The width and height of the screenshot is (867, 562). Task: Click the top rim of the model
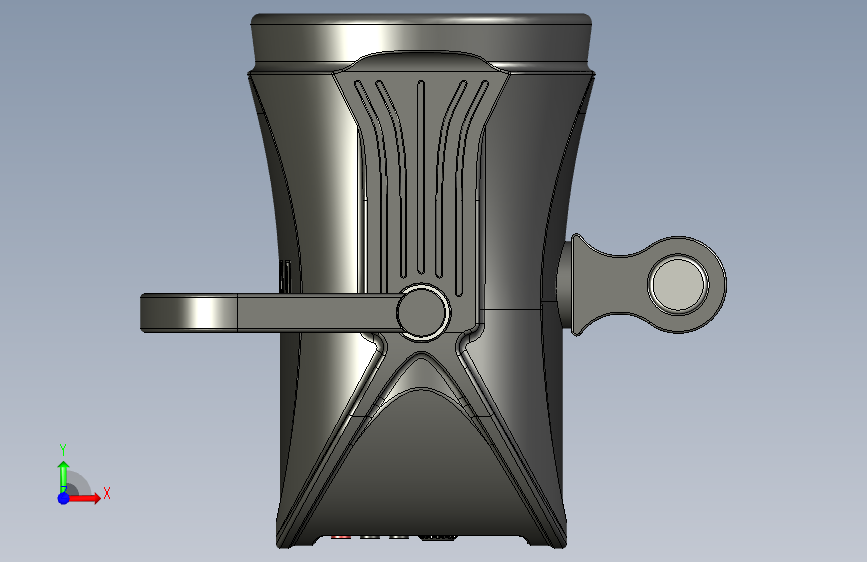(x=421, y=19)
